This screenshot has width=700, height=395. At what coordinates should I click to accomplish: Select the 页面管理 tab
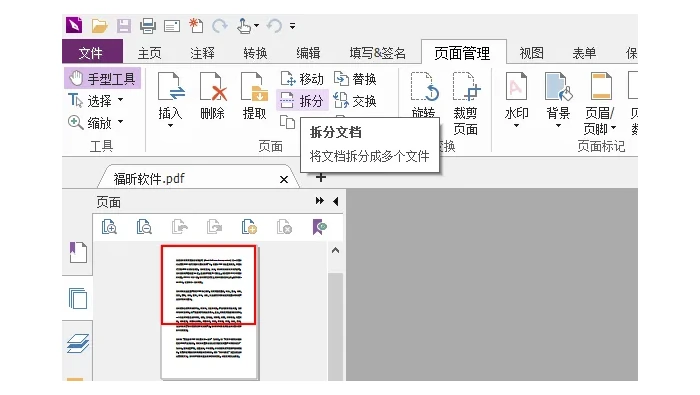463,52
